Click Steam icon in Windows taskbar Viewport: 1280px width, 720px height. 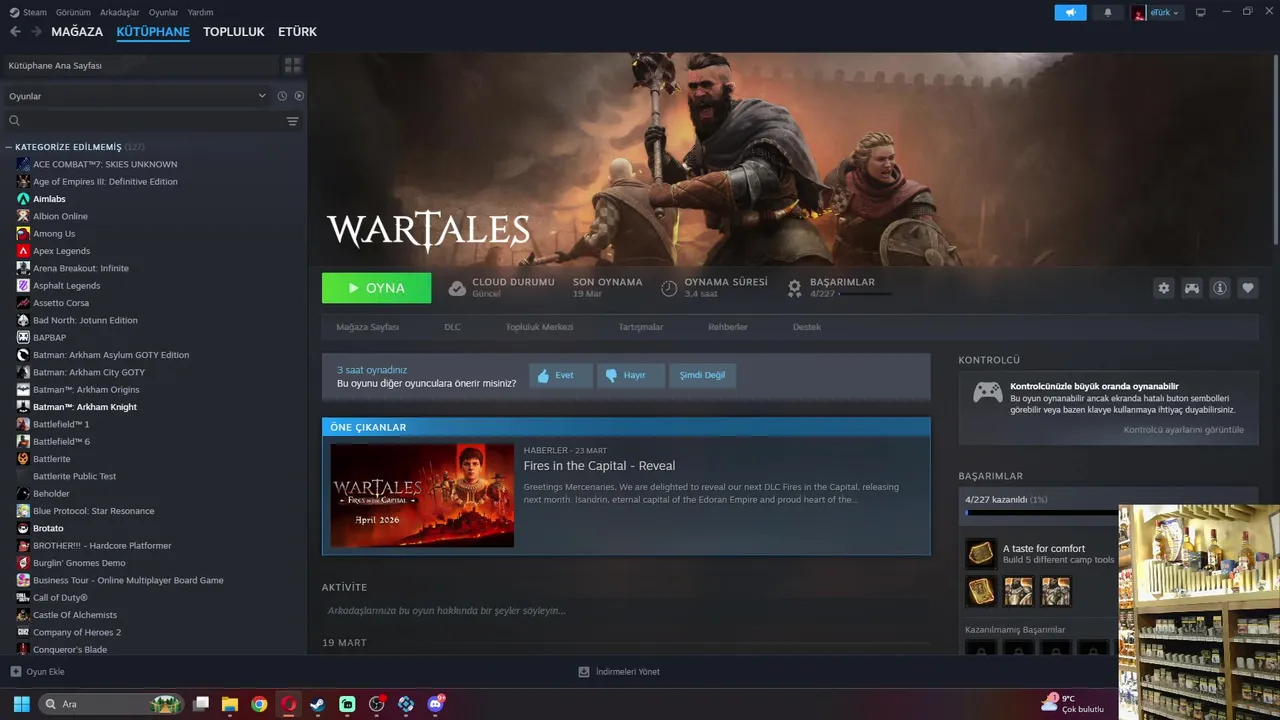click(x=317, y=704)
